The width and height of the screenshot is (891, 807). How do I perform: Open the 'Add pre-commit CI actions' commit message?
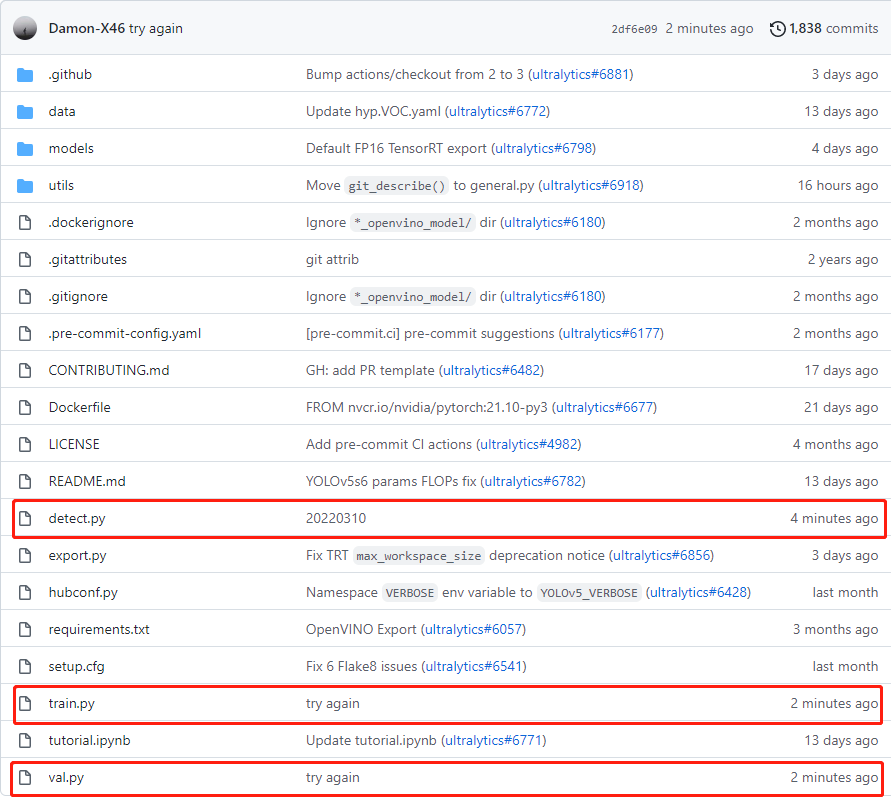coord(389,444)
